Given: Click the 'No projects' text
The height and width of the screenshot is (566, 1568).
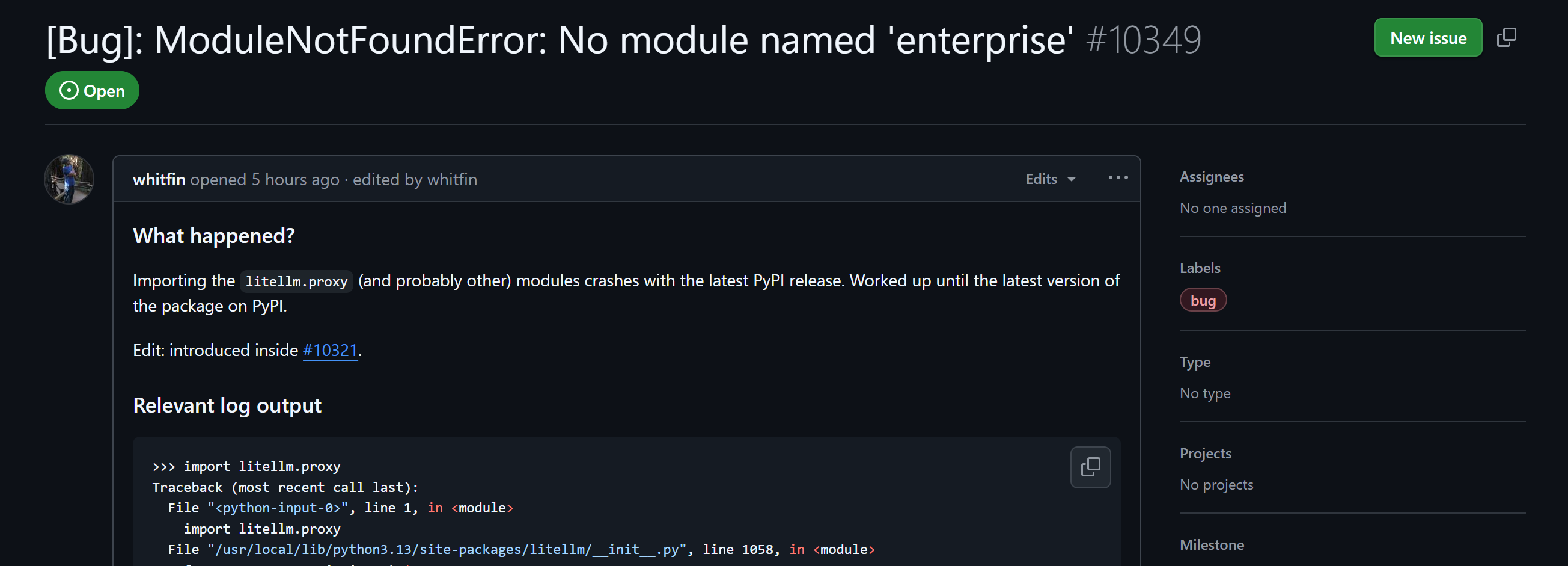Looking at the screenshot, I should pos(1216,485).
